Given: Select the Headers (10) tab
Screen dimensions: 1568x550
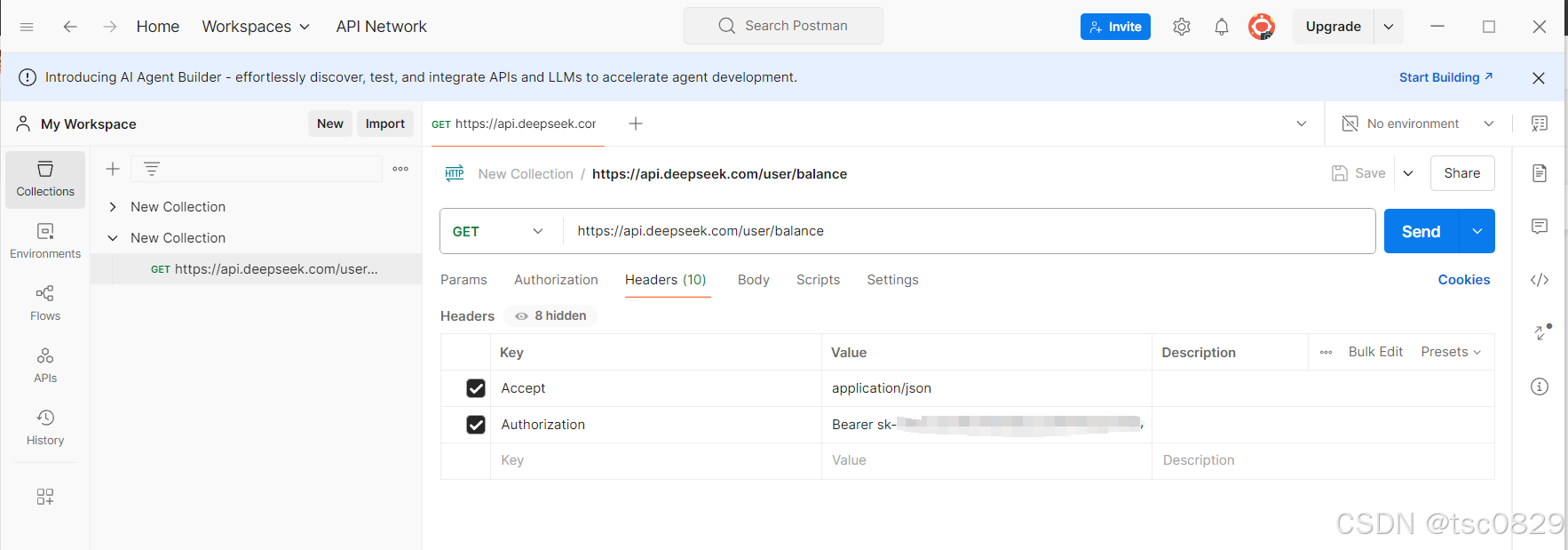Looking at the screenshot, I should [666, 280].
